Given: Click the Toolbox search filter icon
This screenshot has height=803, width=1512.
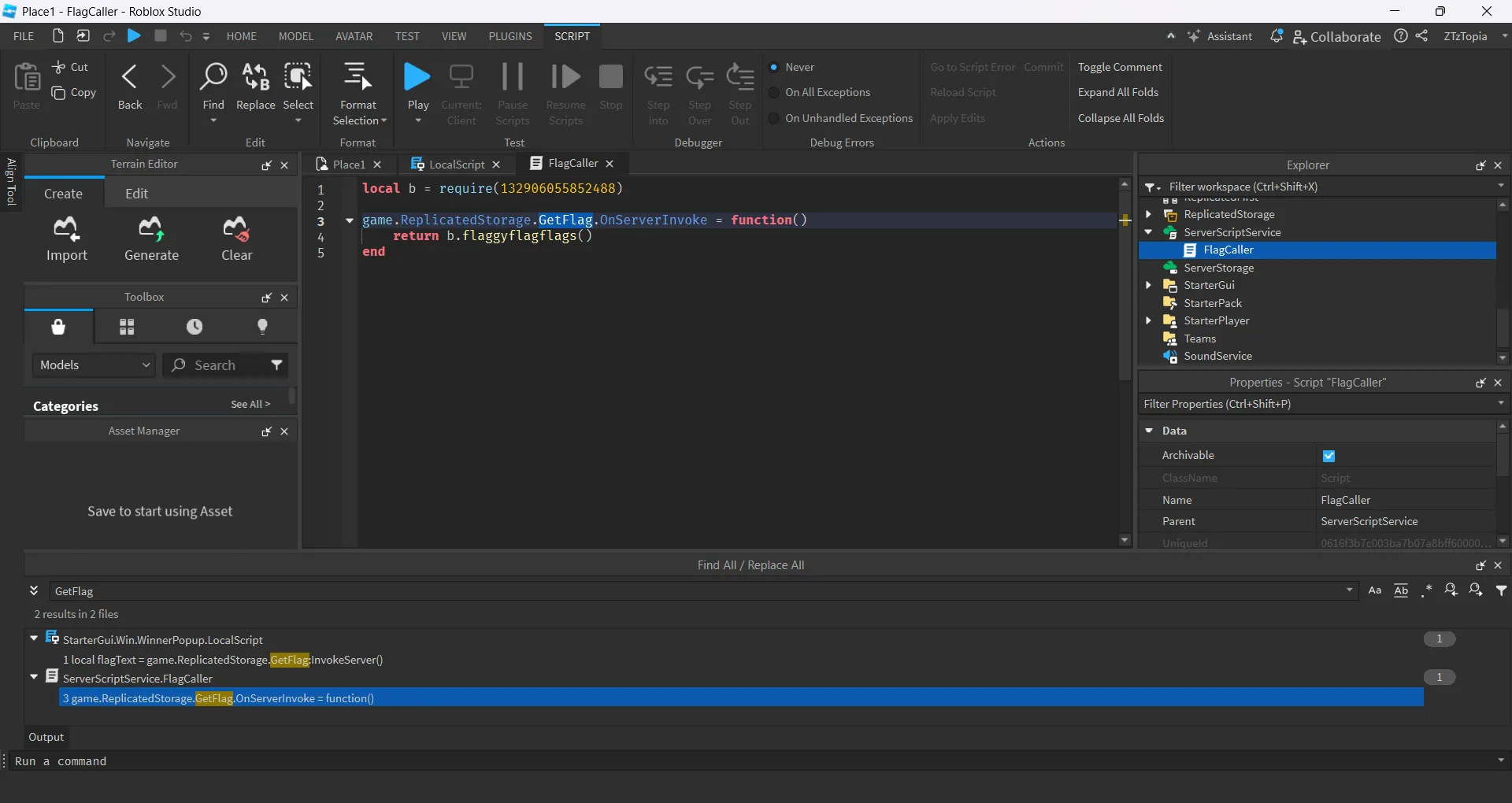Looking at the screenshot, I should [x=276, y=365].
